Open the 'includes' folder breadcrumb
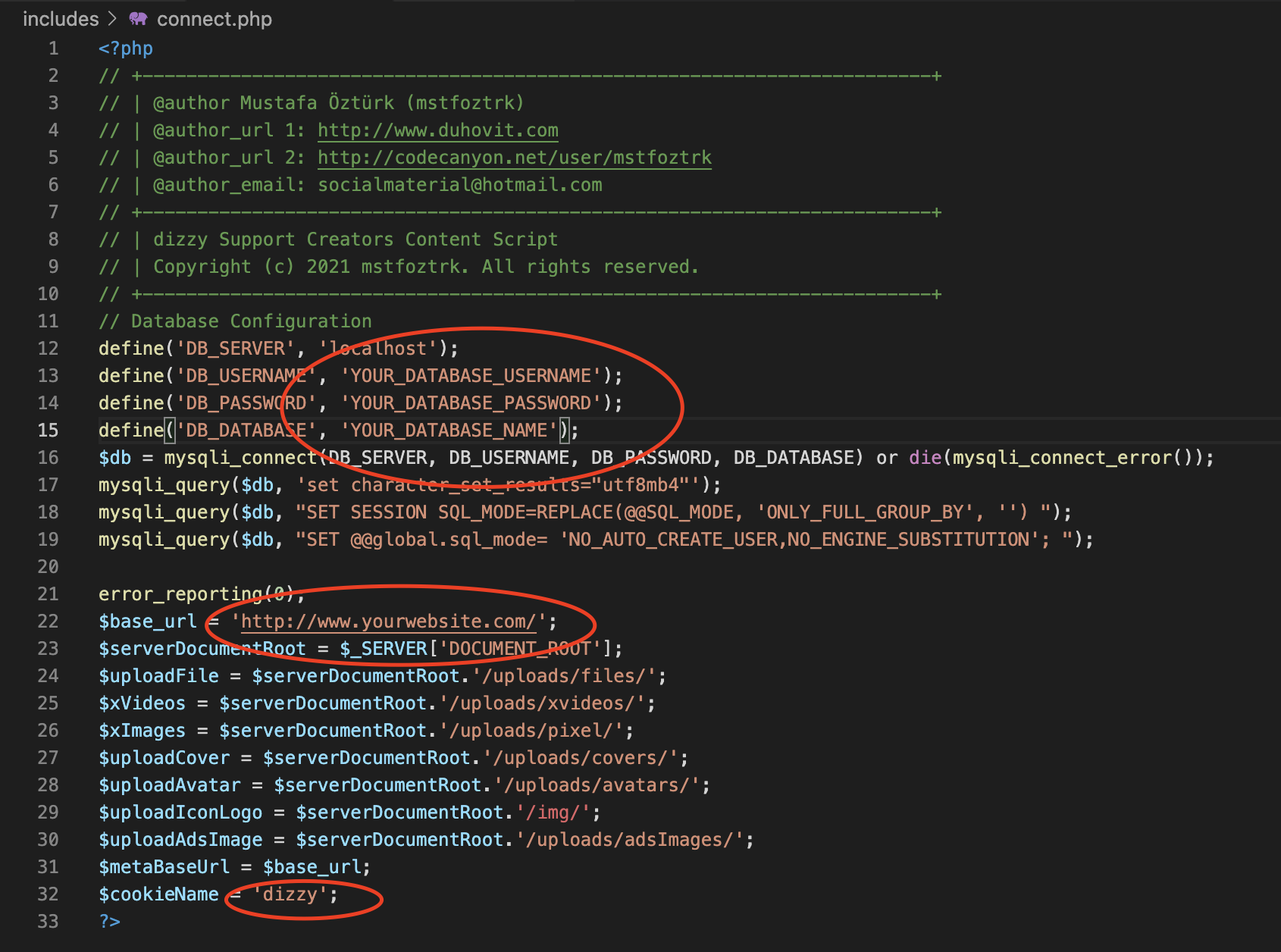Image resolution: width=1281 pixels, height=952 pixels. [61, 19]
